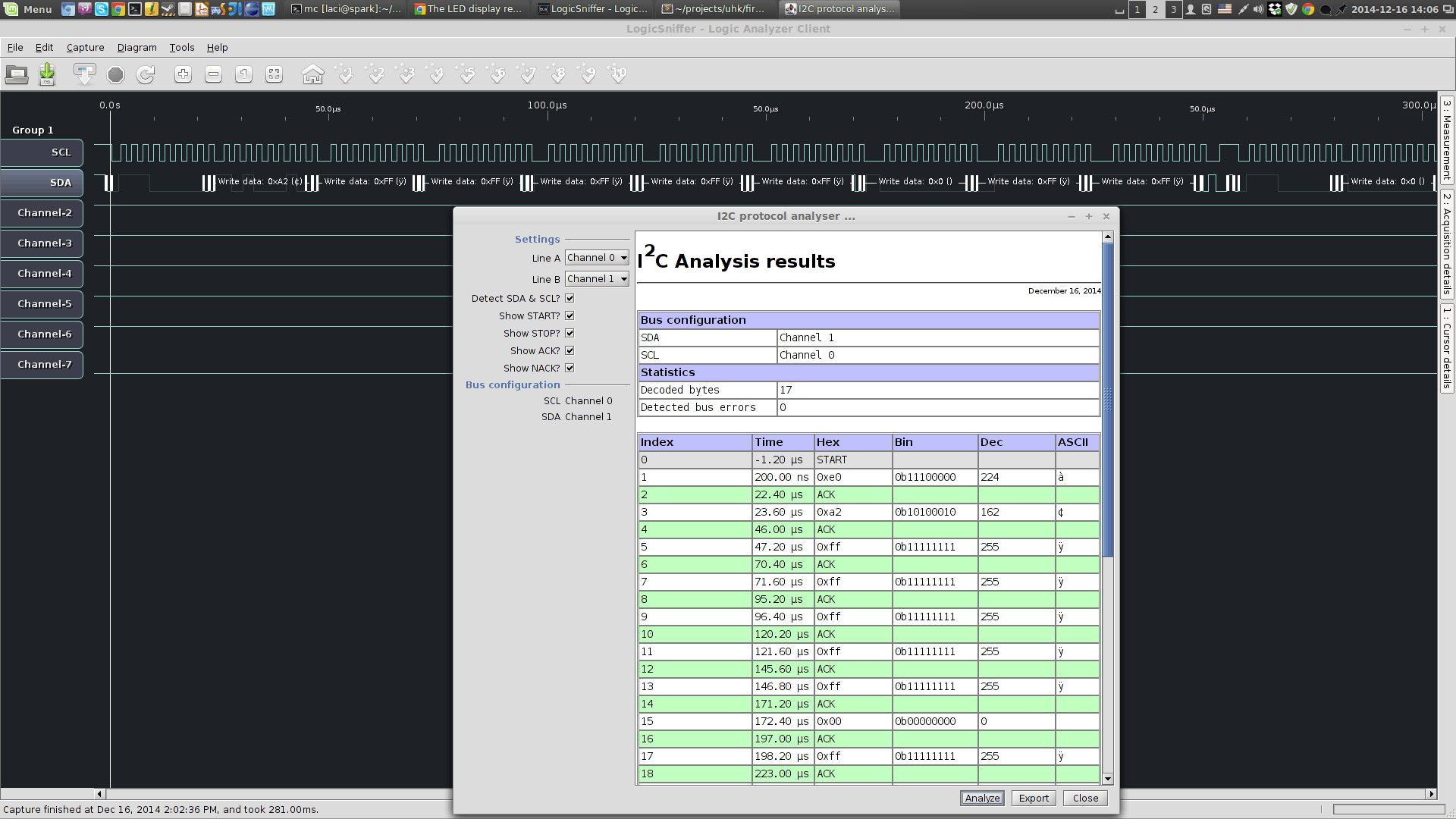Open the Measurement side tab
The image size is (1456, 819).
tap(1447, 138)
